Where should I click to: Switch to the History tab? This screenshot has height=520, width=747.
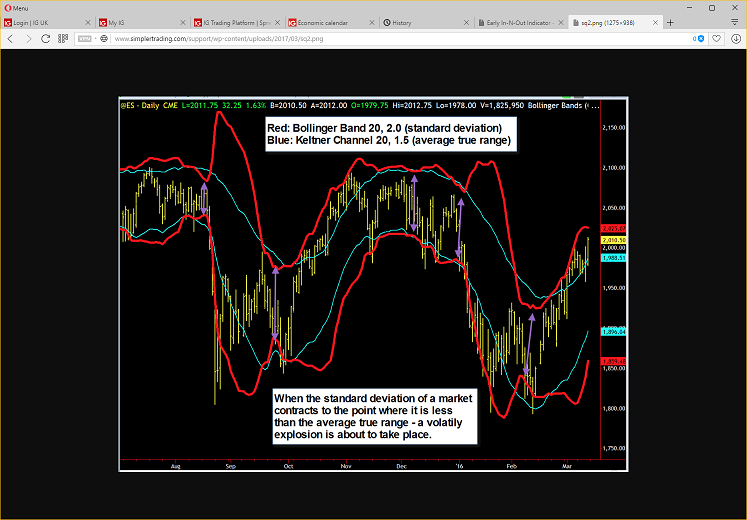click(426, 22)
